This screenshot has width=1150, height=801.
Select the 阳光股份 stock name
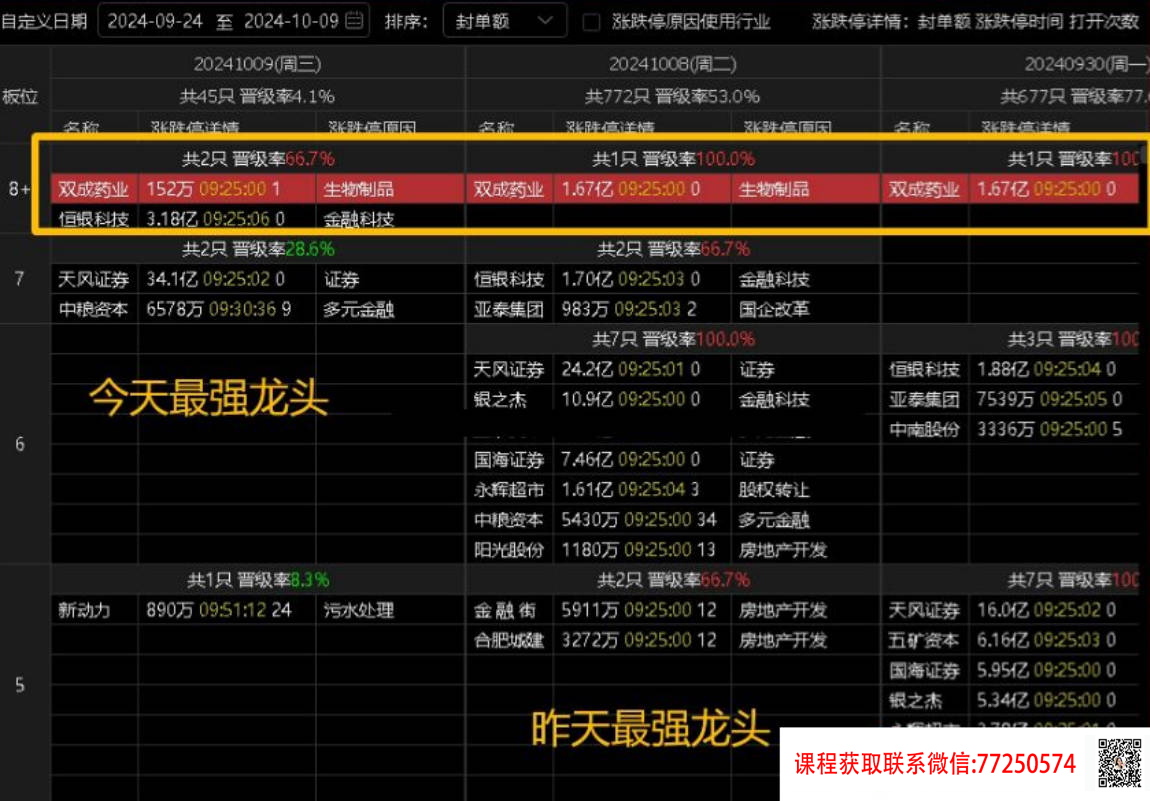(x=508, y=550)
